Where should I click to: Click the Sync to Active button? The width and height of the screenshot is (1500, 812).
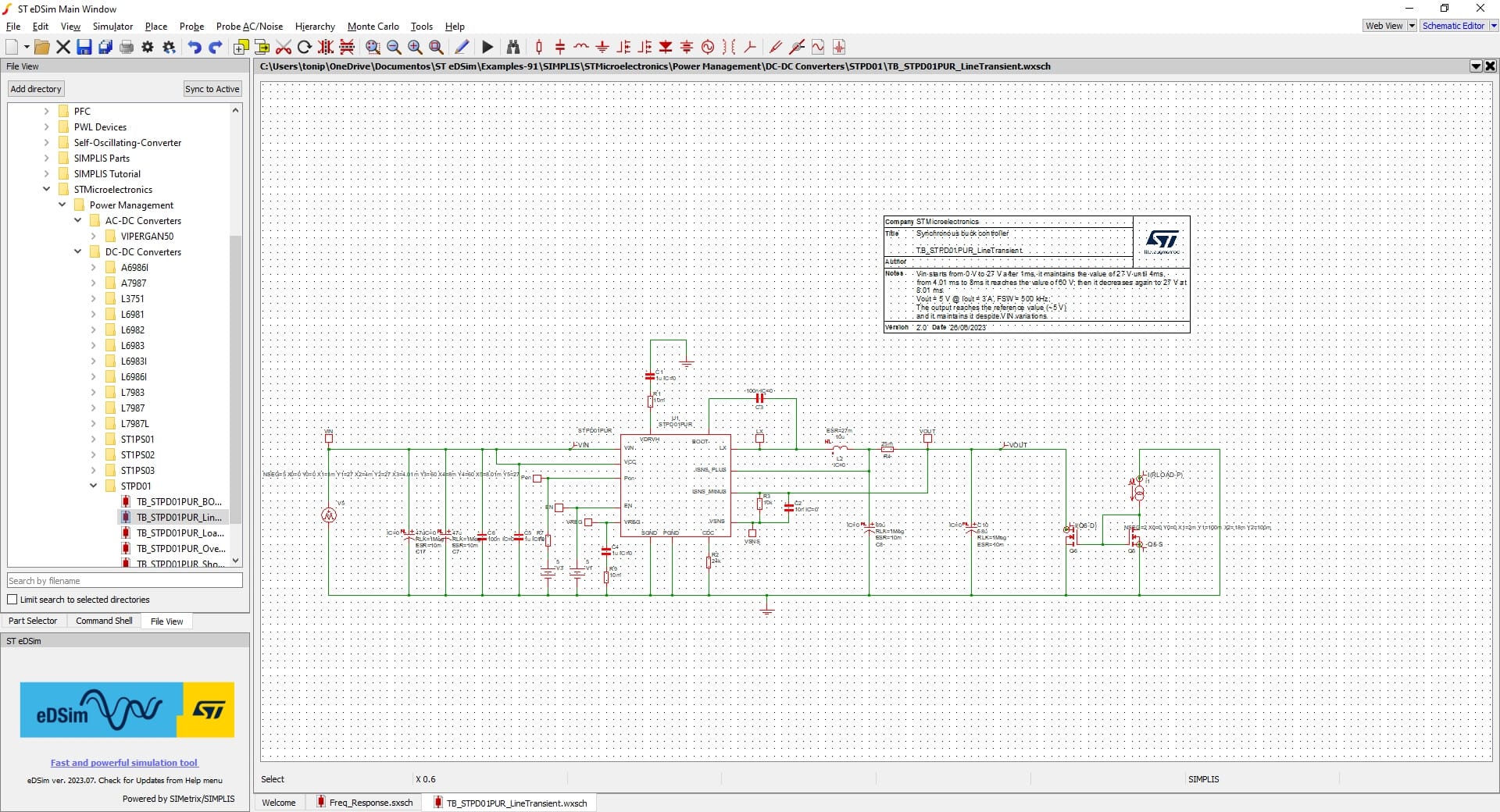[212, 89]
